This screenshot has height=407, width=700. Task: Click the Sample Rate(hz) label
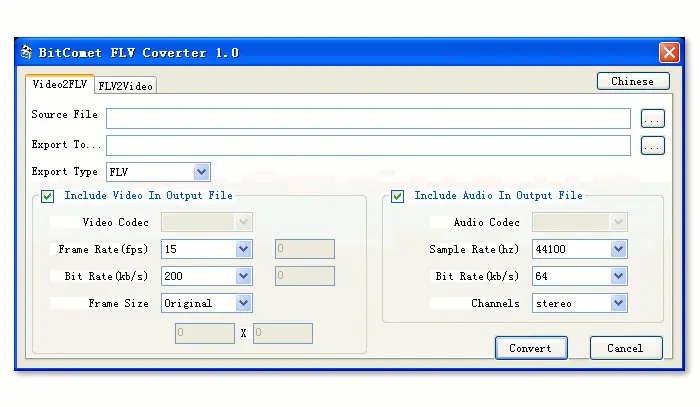pos(474,249)
